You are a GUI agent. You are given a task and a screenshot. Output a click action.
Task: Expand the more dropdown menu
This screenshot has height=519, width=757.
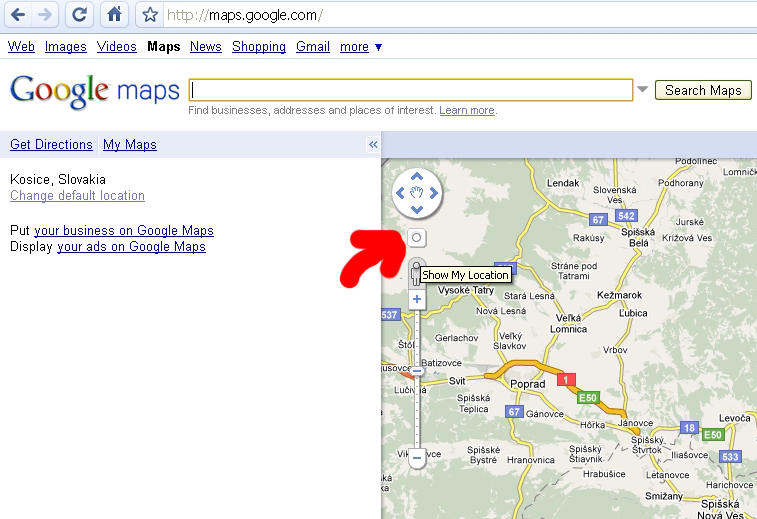pyautogui.click(x=361, y=47)
